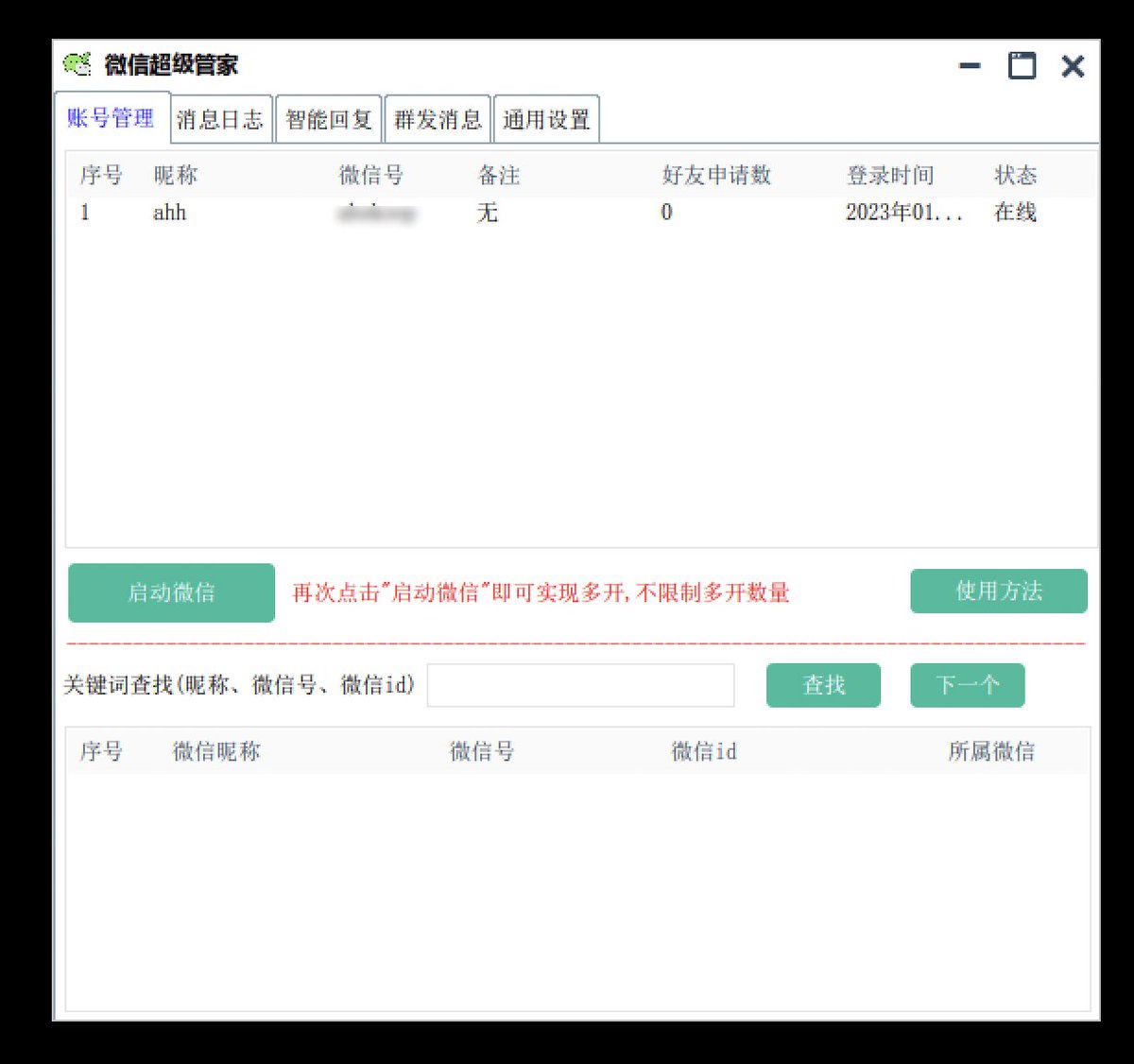Image resolution: width=1134 pixels, height=1064 pixels.
Task: Click the 状态 column header
Action: (x=1015, y=175)
